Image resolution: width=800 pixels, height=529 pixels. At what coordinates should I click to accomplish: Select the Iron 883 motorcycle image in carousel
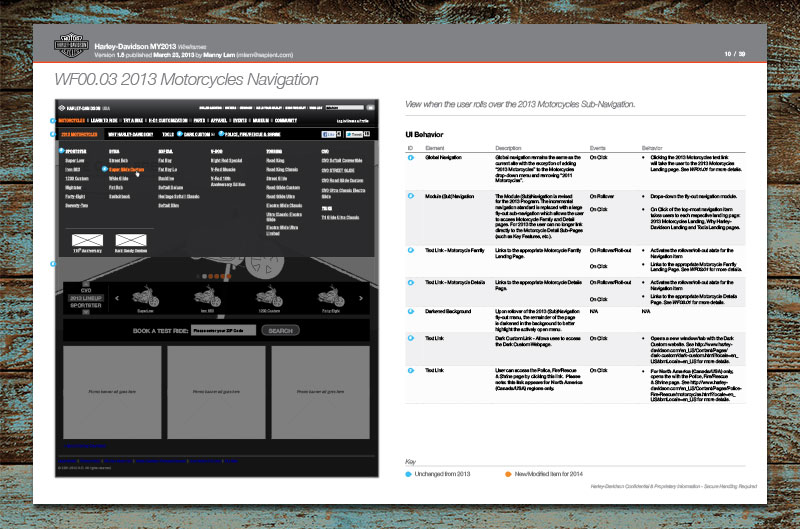207,296
